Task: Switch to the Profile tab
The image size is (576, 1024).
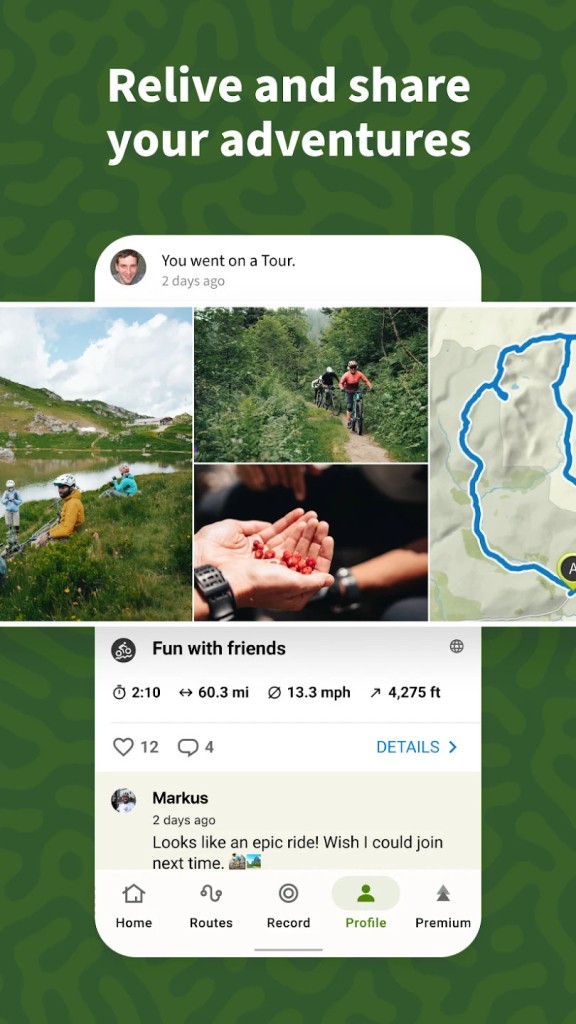Action: (x=366, y=904)
